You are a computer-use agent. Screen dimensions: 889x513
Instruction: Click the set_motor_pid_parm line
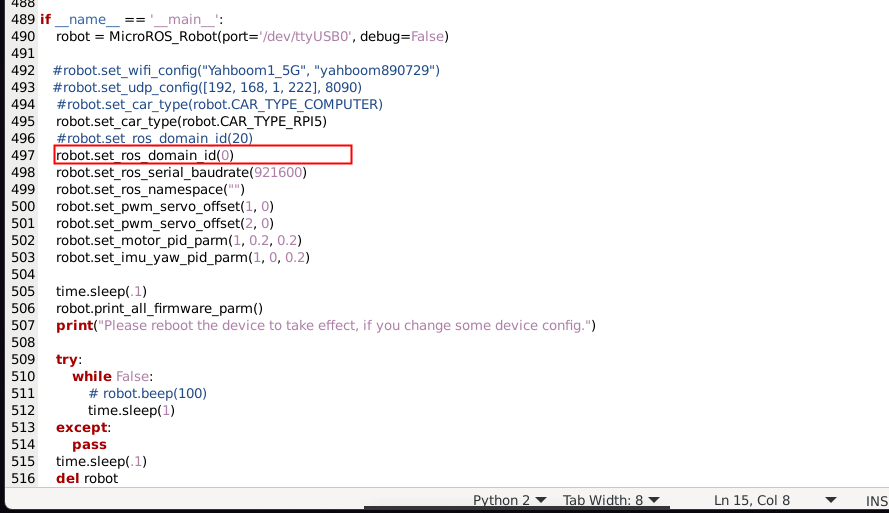(x=179, y=240)
